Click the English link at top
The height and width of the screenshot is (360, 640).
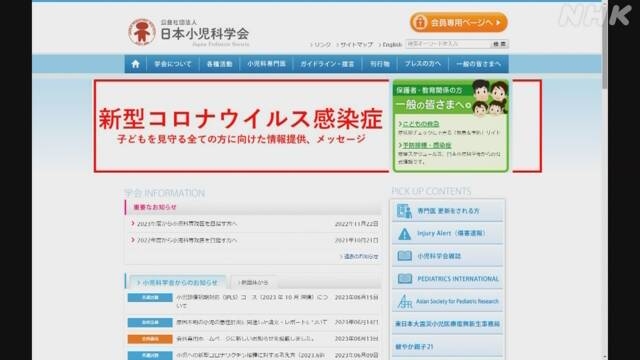(x=391, y=44)
